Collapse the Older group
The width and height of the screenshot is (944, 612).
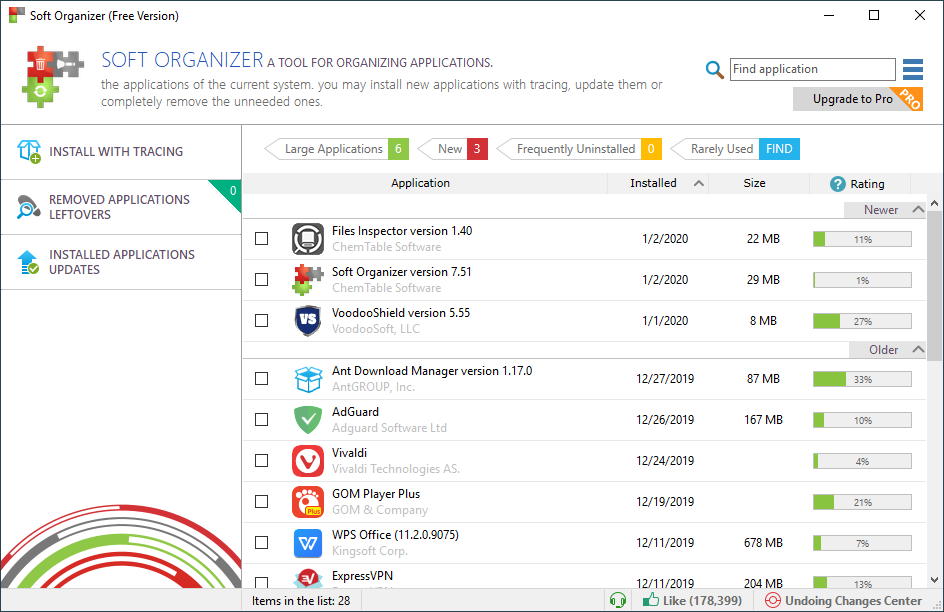(x=918, y=350)
